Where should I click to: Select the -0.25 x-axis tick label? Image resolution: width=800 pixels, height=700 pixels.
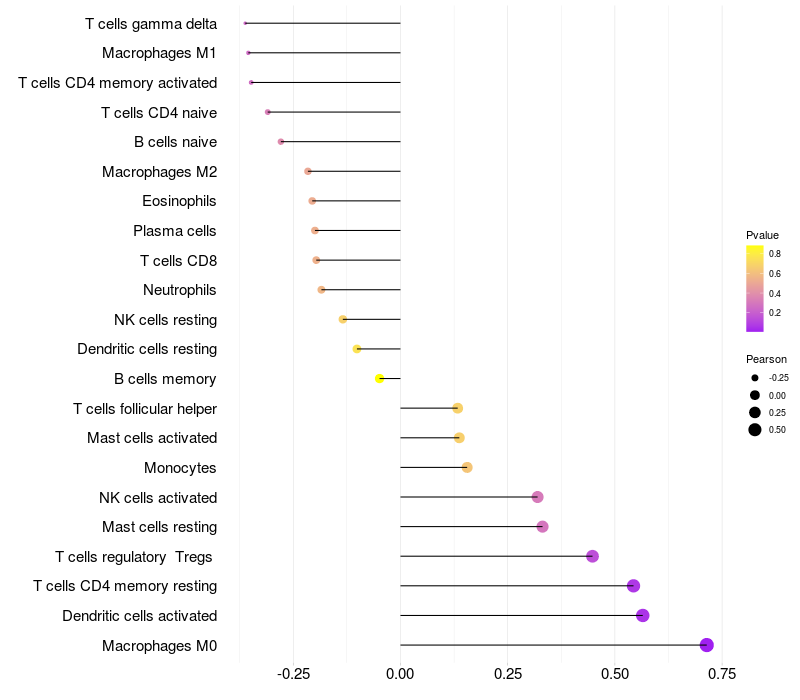click(x=293, y=674)
